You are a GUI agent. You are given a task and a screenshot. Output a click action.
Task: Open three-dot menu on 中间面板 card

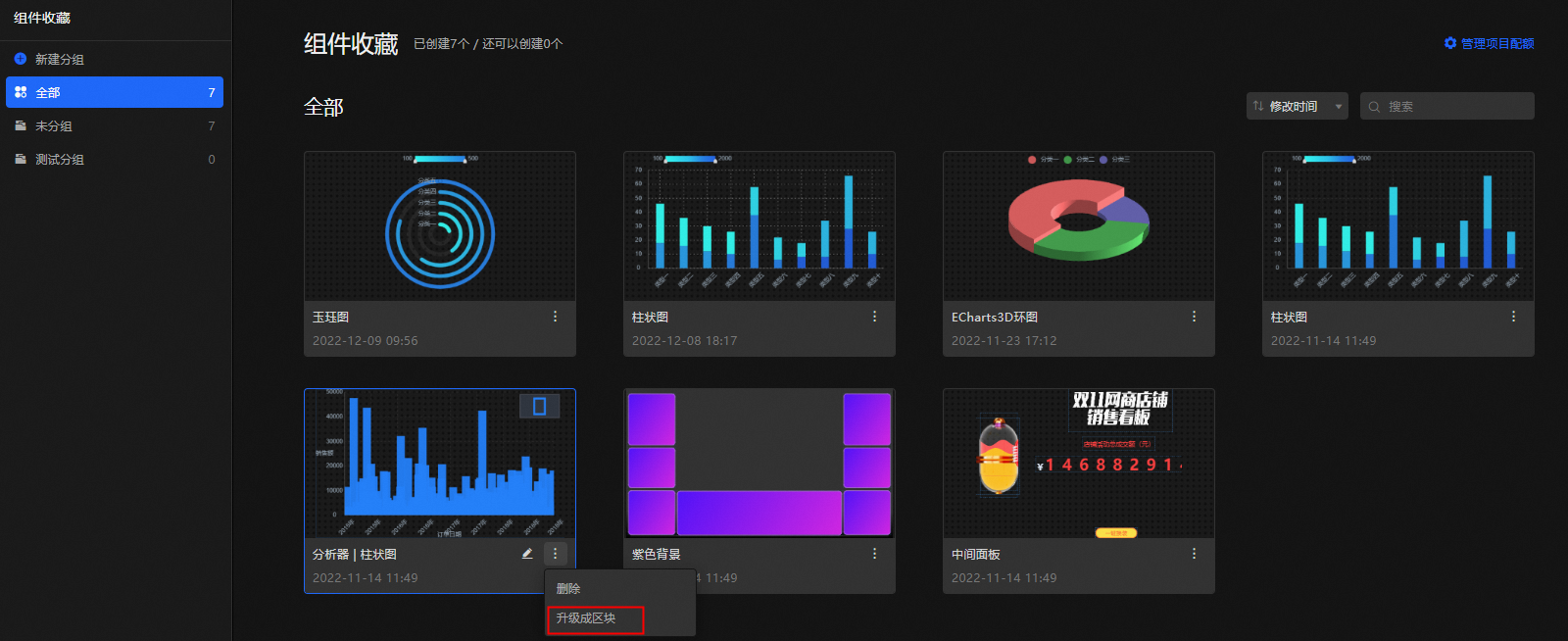tap(1194, 554)
